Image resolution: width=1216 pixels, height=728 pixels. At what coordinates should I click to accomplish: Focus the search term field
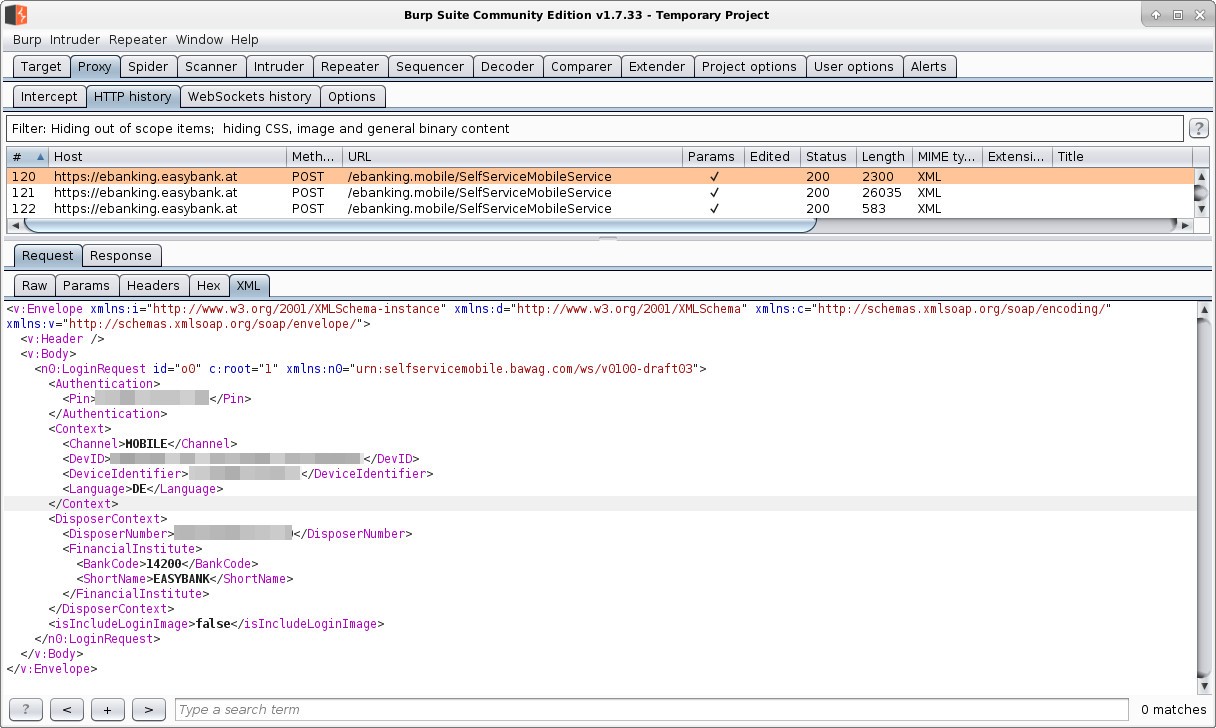(x=652, y=710)
